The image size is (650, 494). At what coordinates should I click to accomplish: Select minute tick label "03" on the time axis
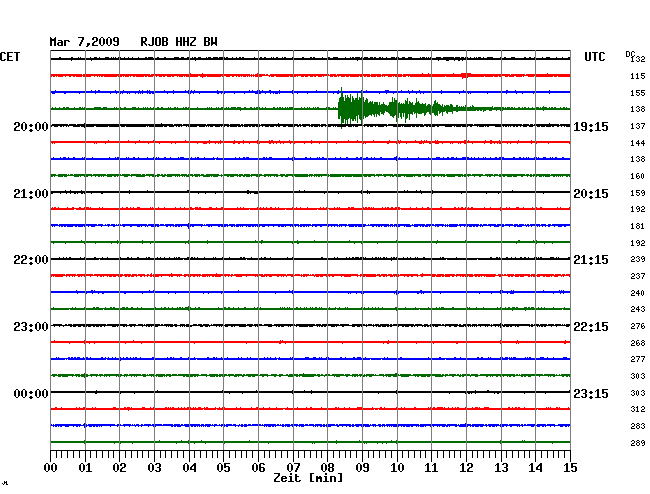[x=154, y=467]
